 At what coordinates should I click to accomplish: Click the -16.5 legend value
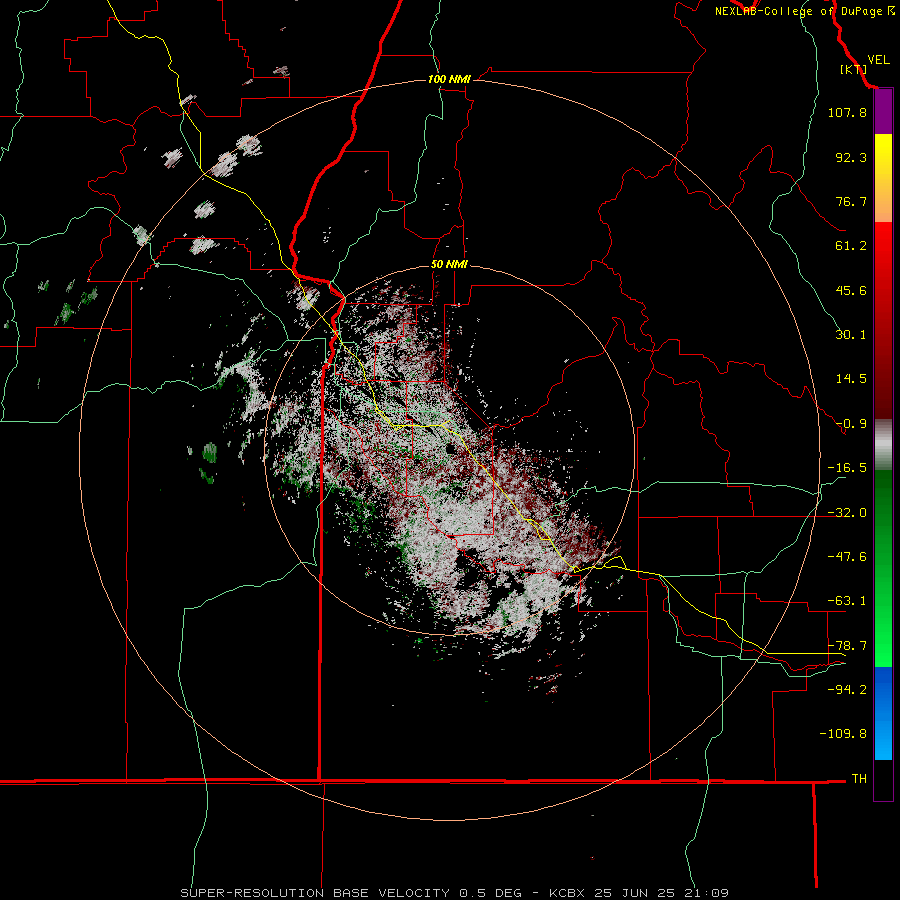(847, 468)
